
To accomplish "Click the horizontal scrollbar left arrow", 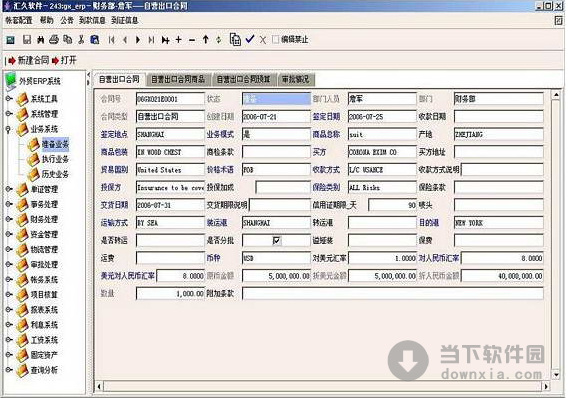I will 99,386.
